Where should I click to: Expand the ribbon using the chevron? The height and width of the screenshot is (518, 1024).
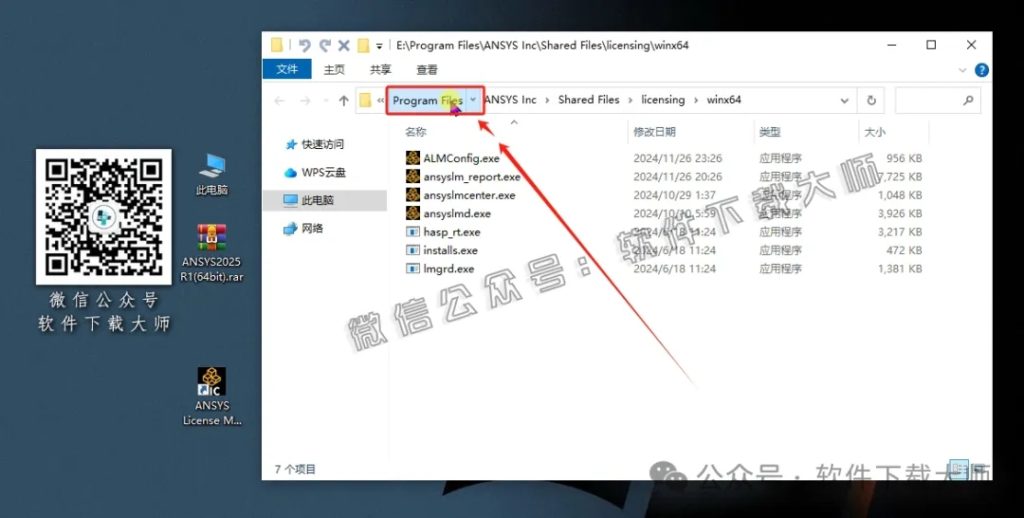tap(965, 70)
